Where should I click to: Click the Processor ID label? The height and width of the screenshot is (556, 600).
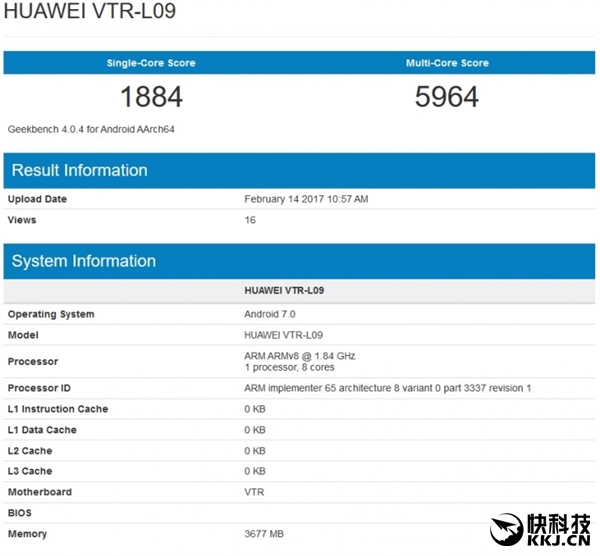[39, 388]
